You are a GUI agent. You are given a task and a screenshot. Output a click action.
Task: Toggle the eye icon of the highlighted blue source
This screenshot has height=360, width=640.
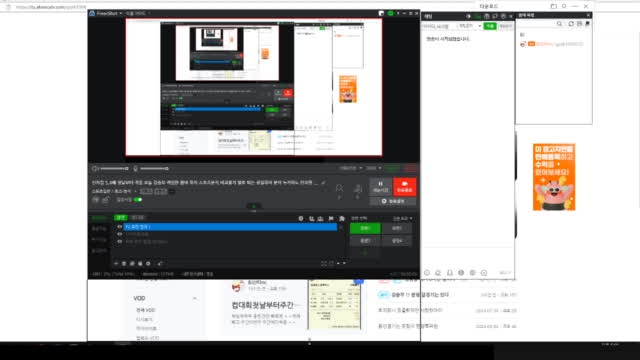point(120,227)
